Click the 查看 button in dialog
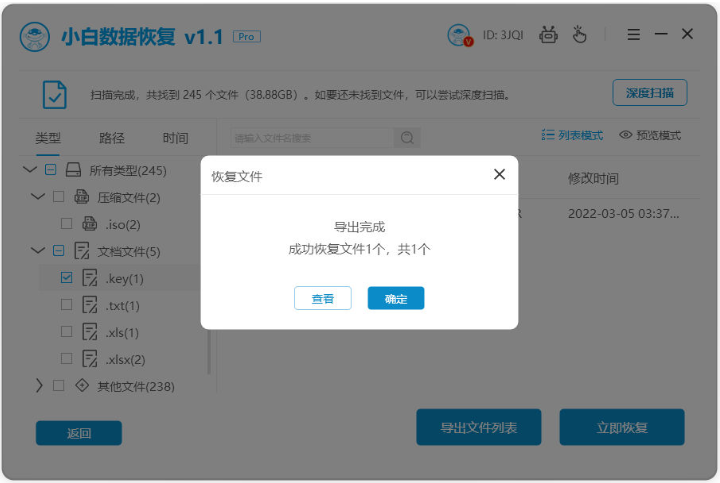This screenshot has height=483, width=720. click(322, 298)
